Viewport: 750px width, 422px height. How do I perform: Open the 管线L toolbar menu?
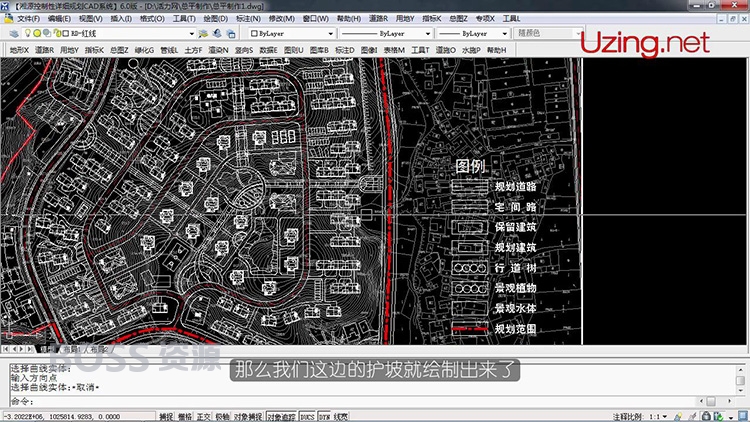169,50
